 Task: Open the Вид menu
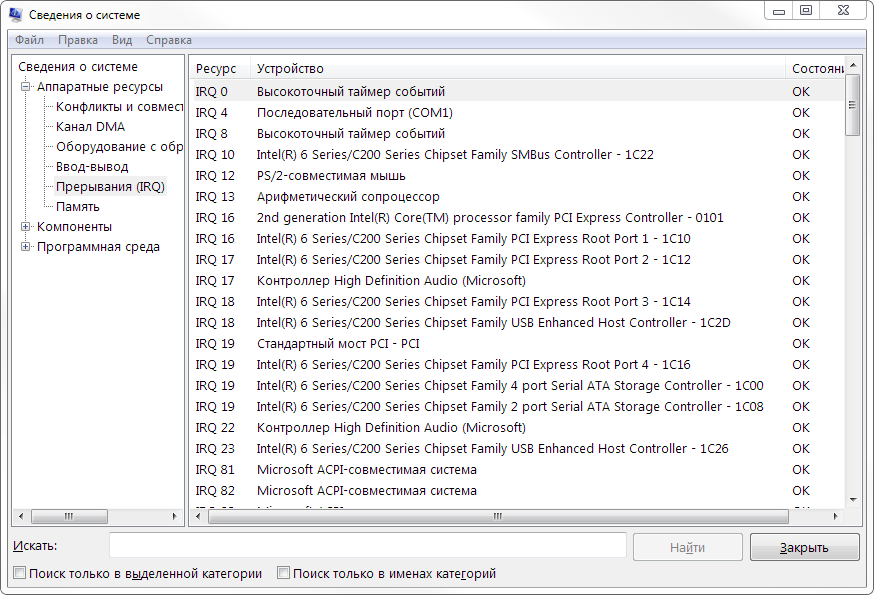122,40
